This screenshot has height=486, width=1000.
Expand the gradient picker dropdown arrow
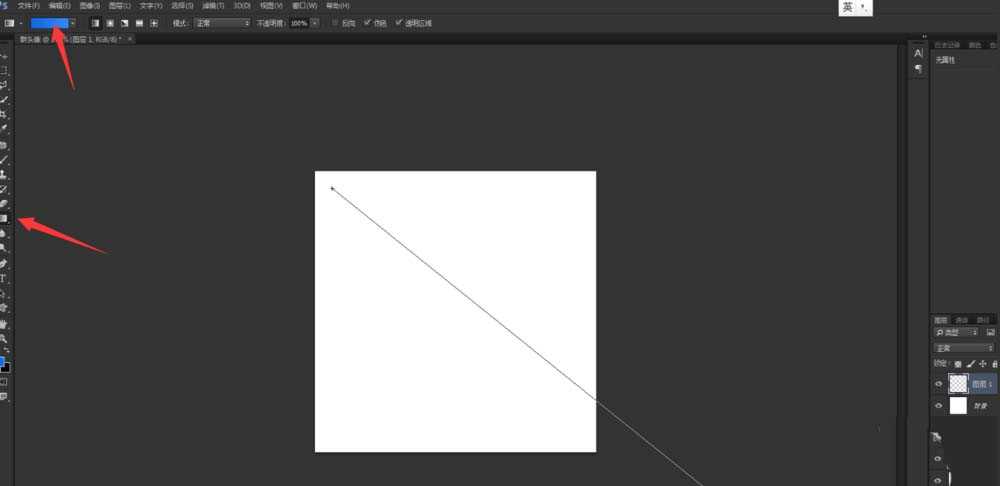tap(73, 22)
